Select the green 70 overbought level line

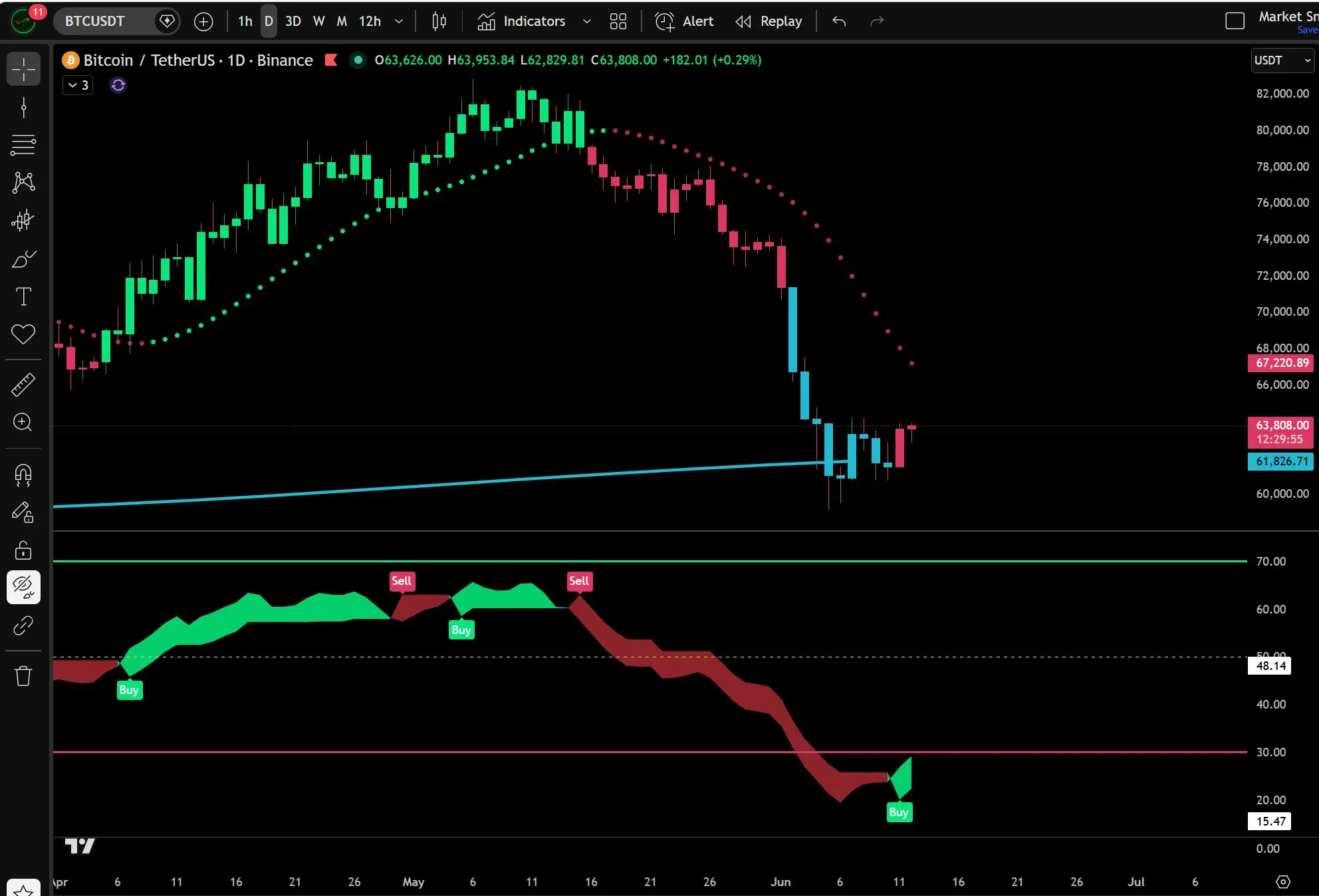click(x=650, y=562)
